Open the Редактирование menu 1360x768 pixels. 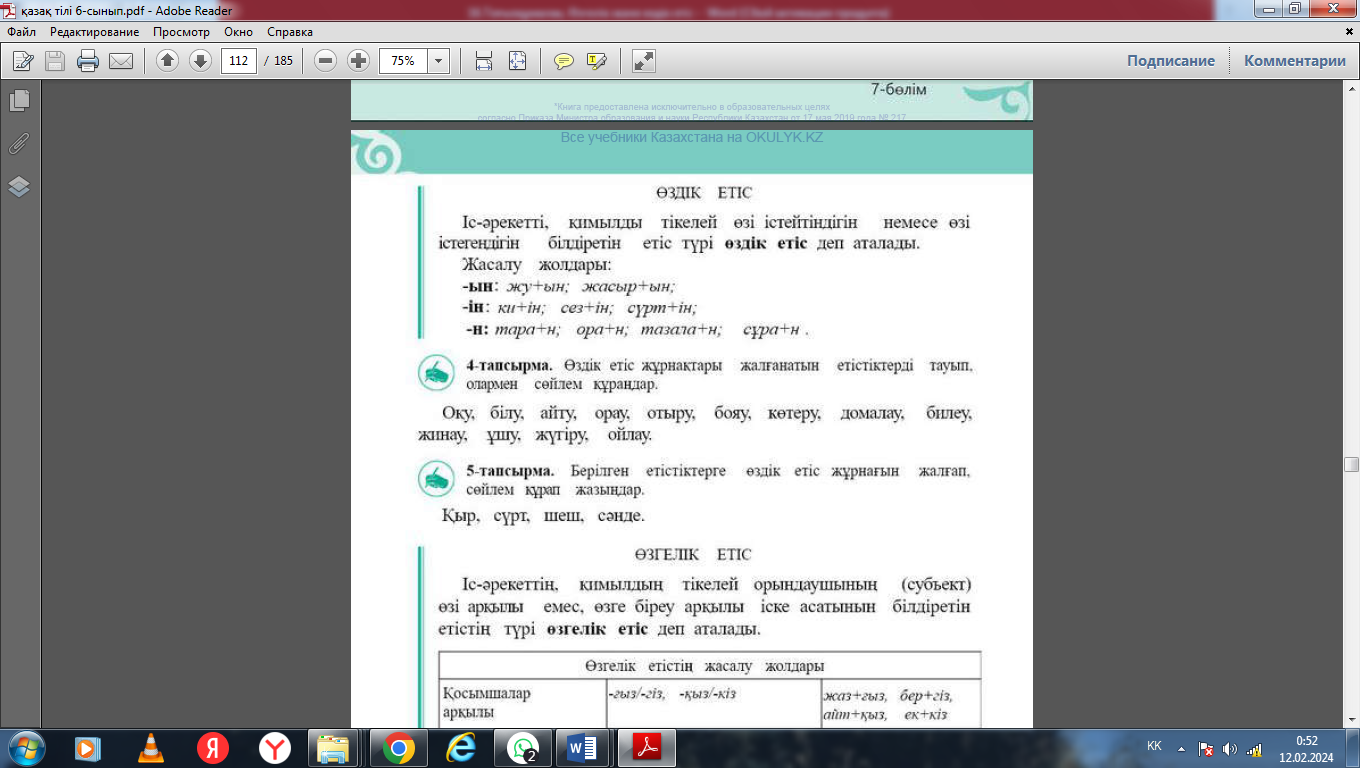[x=95, y=32]
